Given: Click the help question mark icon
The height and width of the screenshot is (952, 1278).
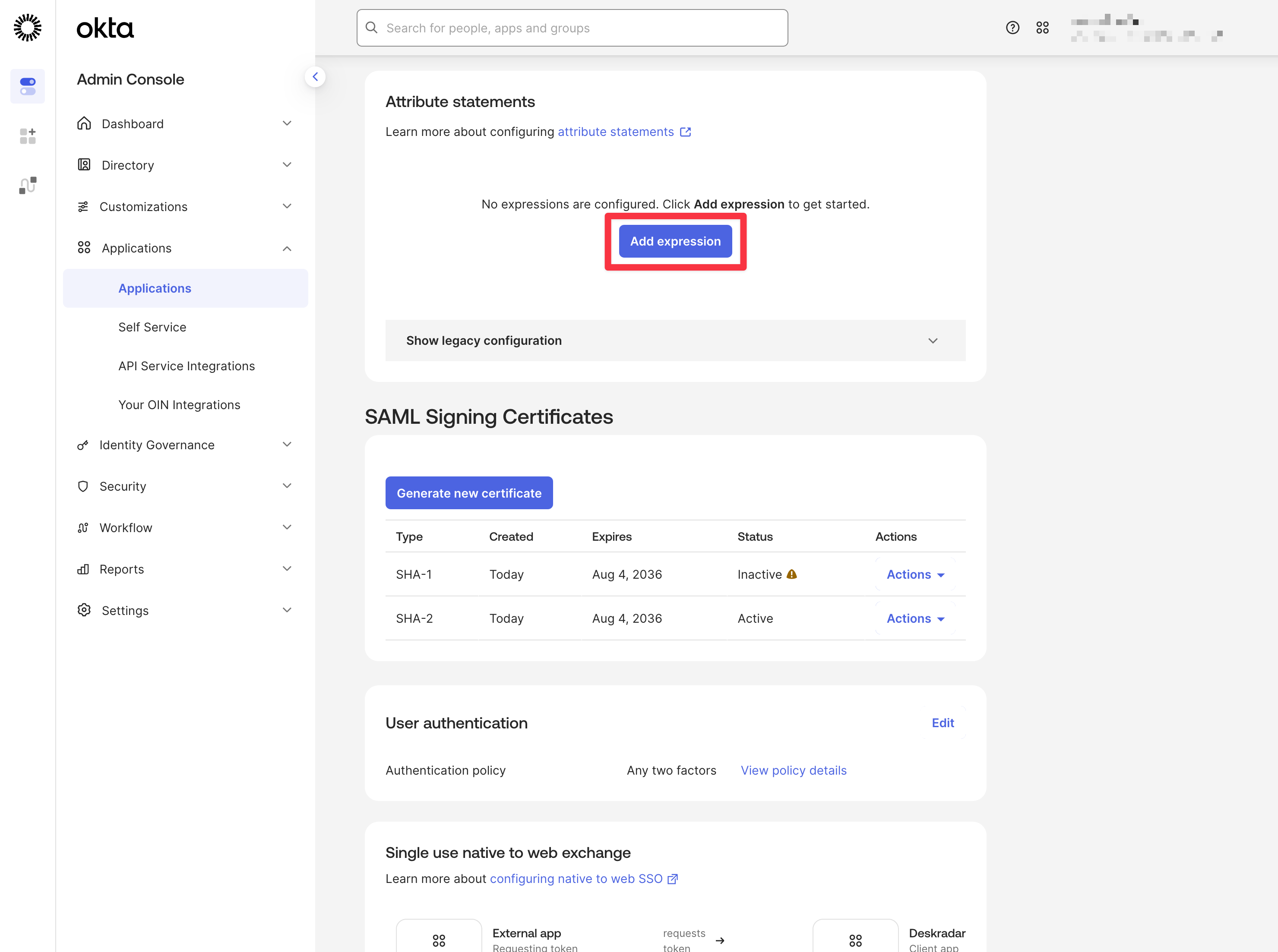Looking at the screenshot, I should (x=1012, y=28).
